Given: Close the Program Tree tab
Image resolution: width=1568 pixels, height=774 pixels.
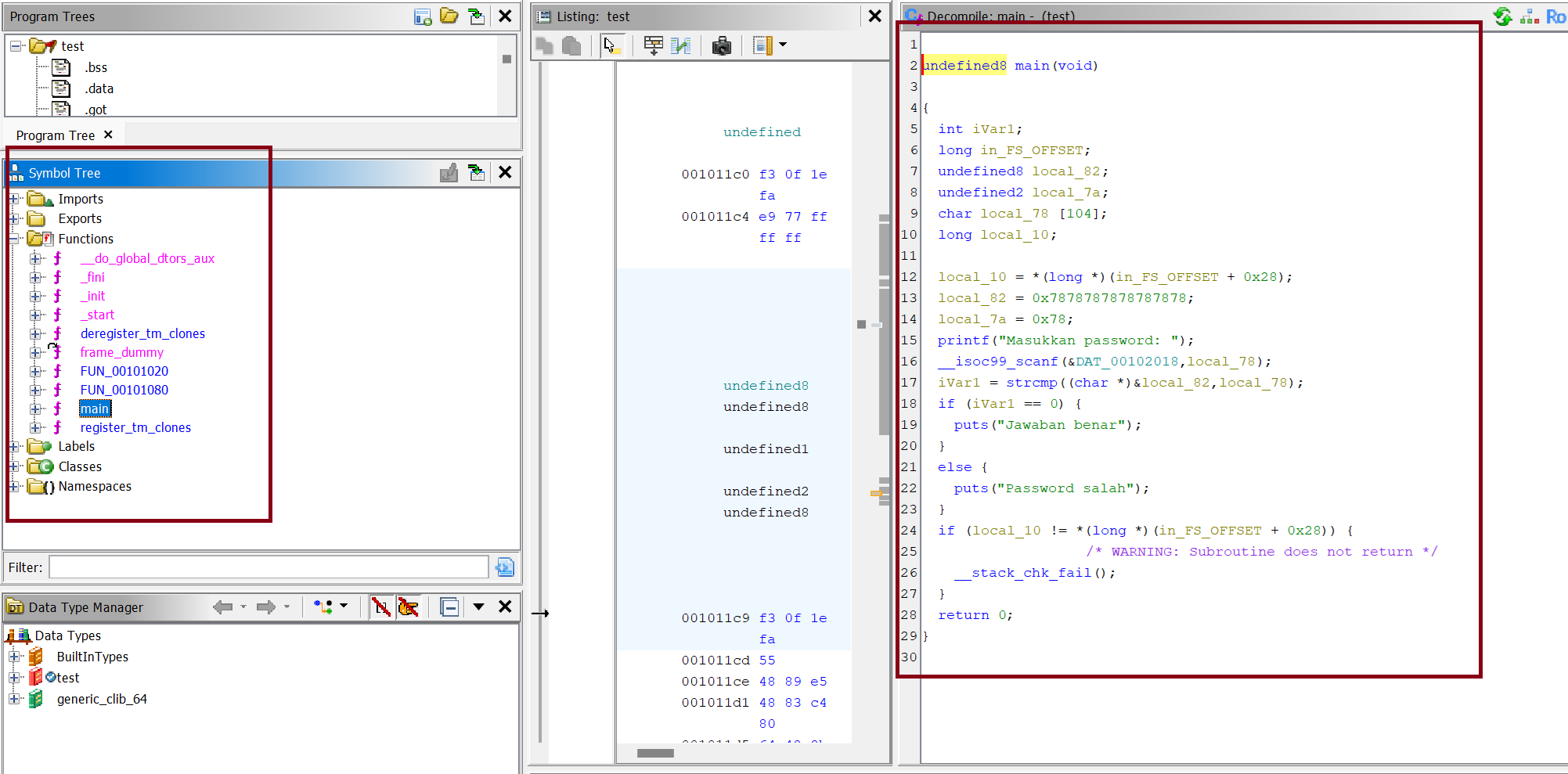Looking at the screenshot, I should tap(108, 135).
